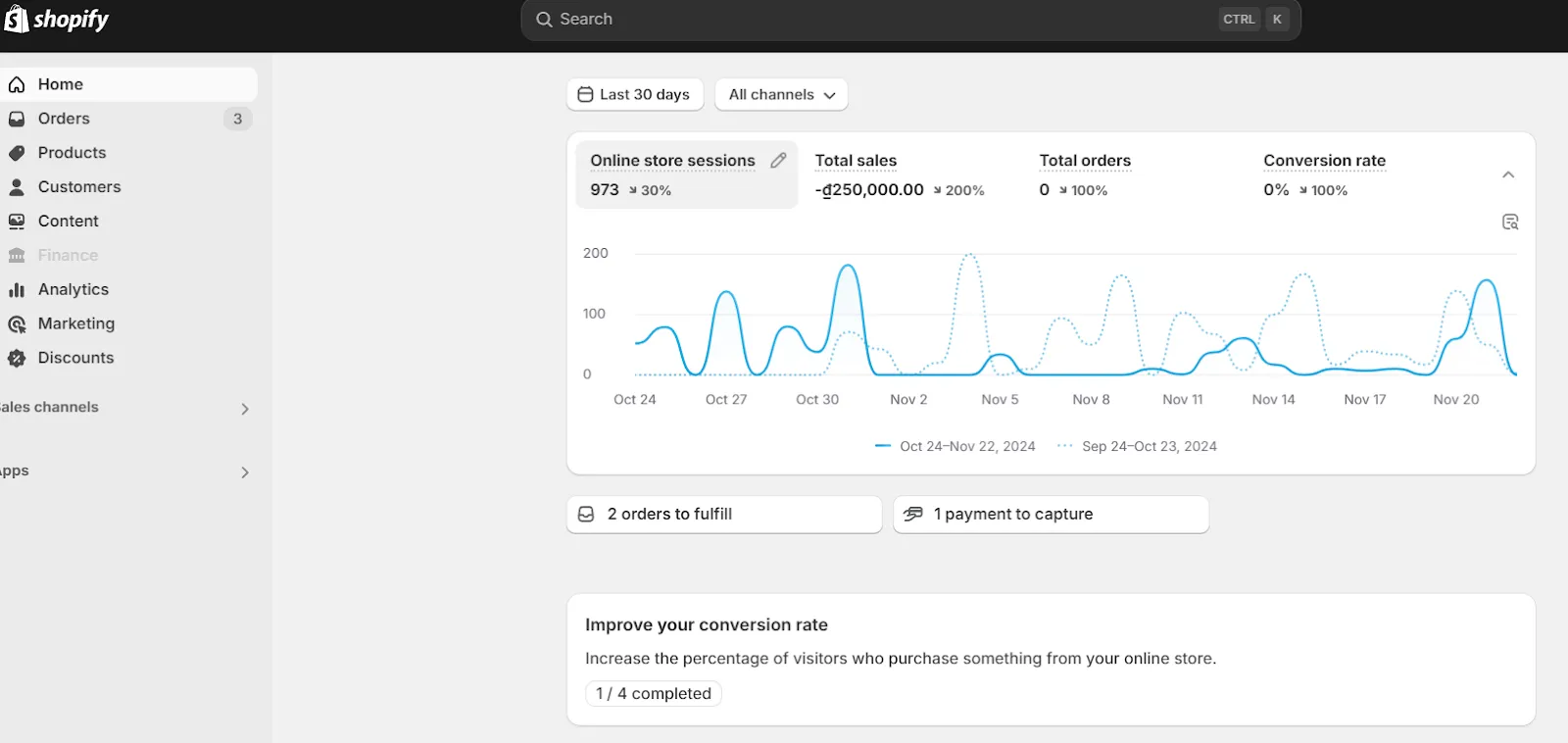The width and height of the screenshot is (1568, 743).
Task: Select the Online store sessions metric card
Action: (x=687, y=174)
